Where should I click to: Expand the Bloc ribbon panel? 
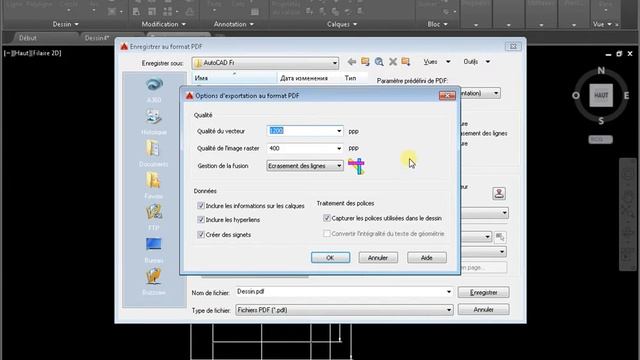point(438,24)
